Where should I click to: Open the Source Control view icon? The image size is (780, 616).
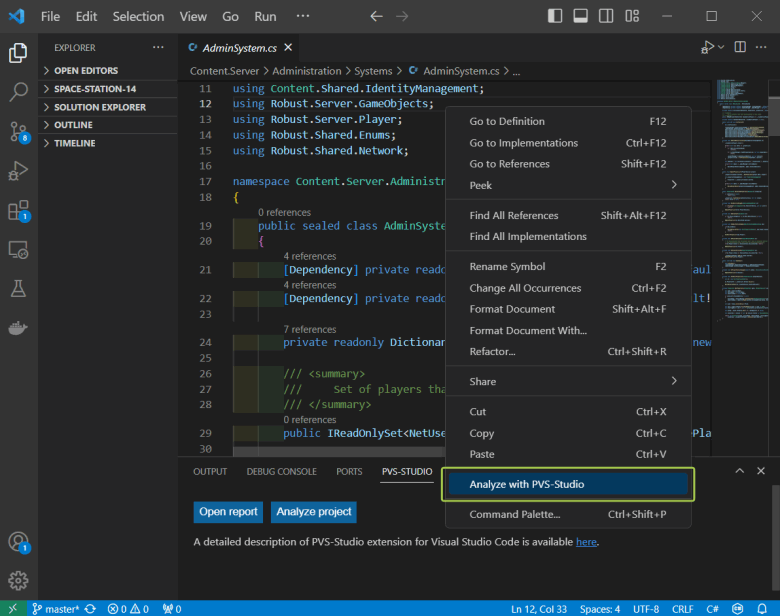[x=18, y=131]
